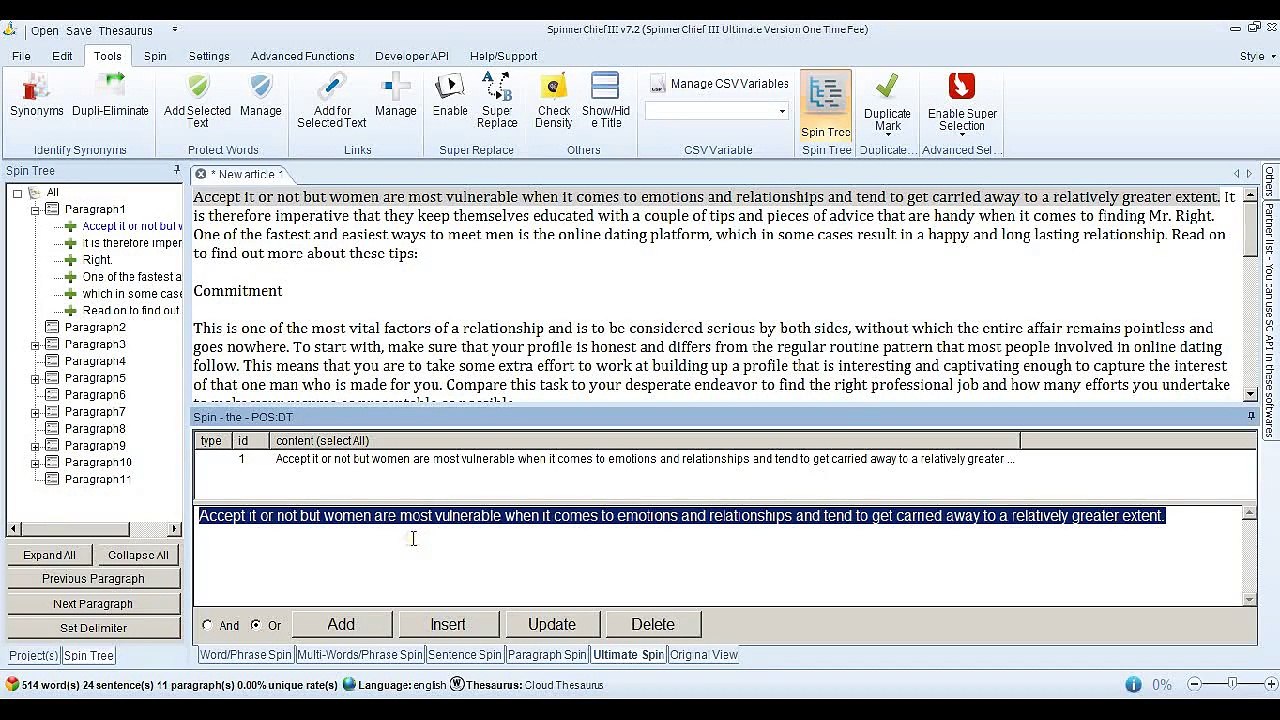Switch to the Project(s) panel tab
The width and height of the screenshot is (1280, 720).
(33, 656)
